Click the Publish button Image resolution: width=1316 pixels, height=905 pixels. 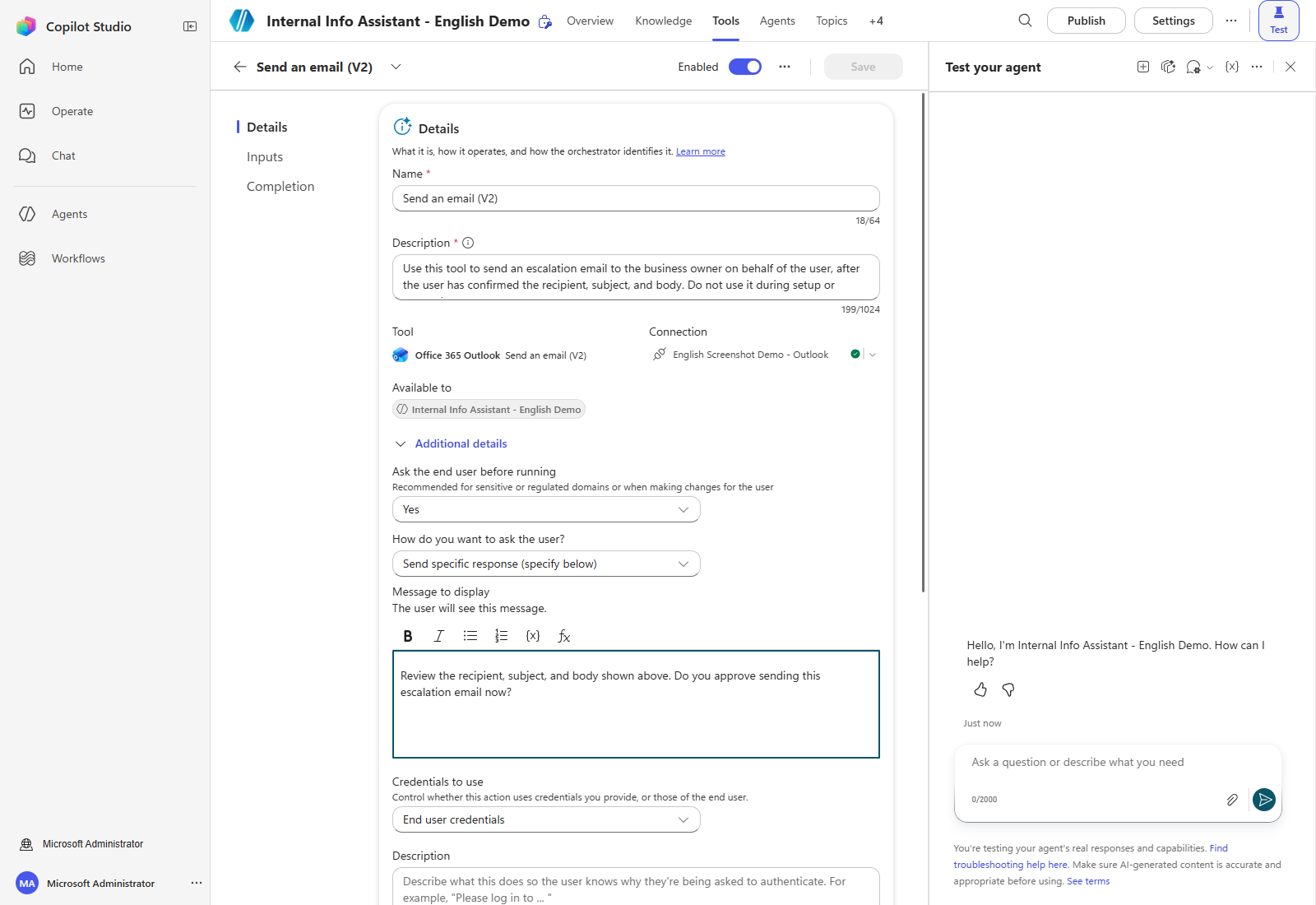click(1086, 21)
